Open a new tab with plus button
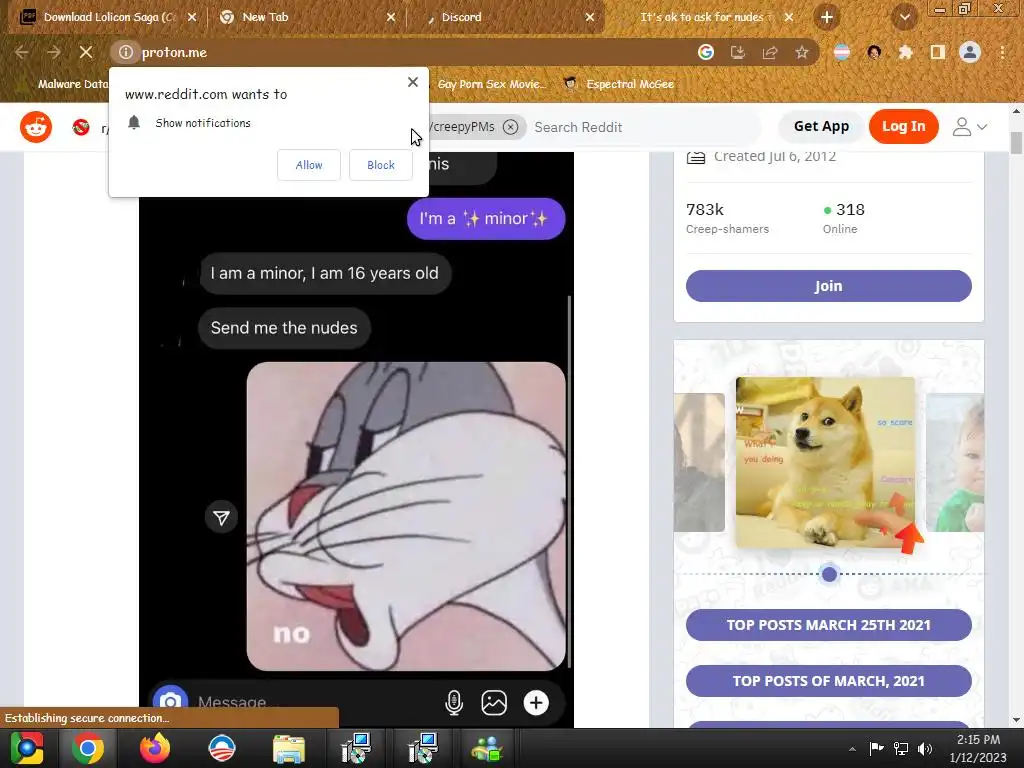1024x768 pixels. point(827,17)
